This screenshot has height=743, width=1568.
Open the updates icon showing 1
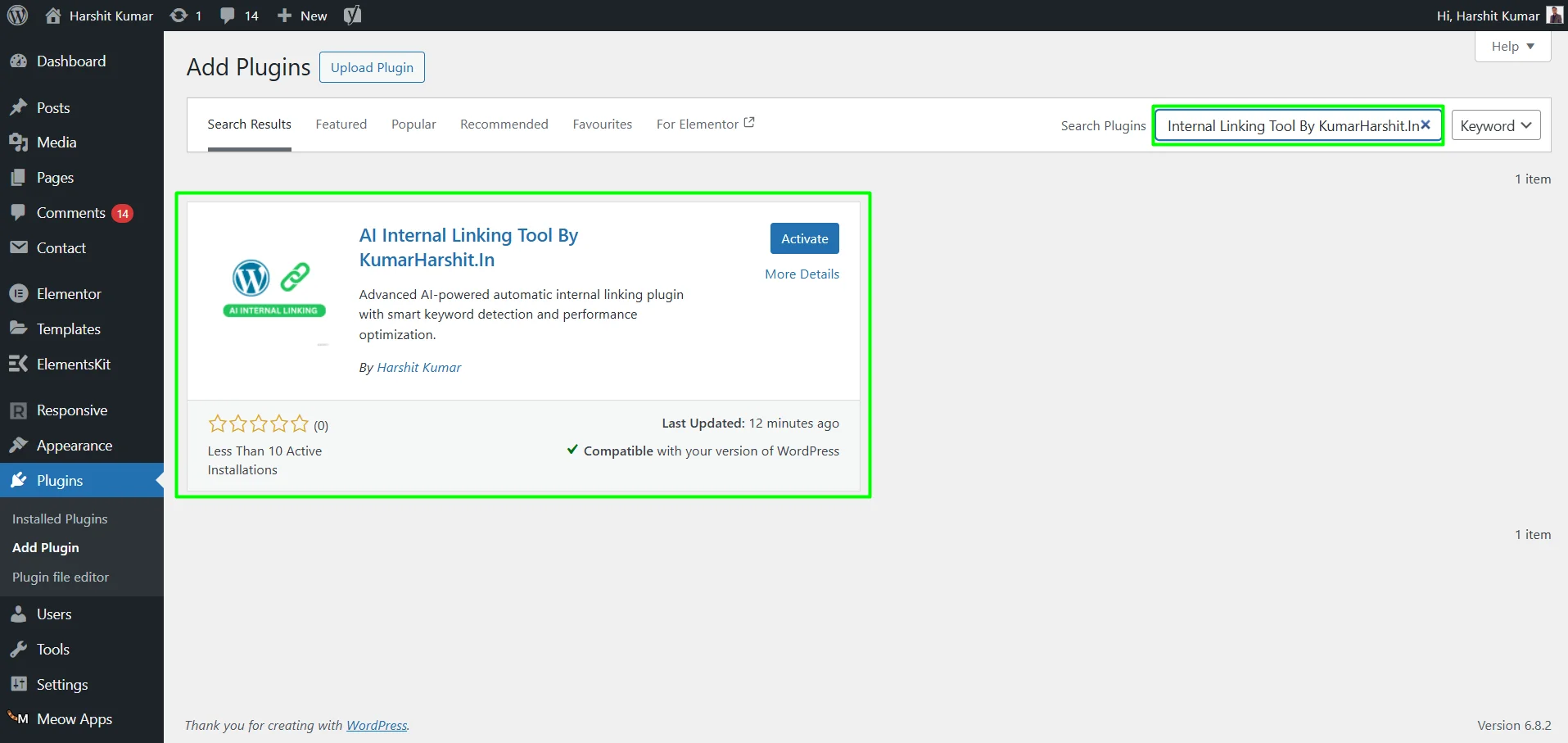(178, 16)
